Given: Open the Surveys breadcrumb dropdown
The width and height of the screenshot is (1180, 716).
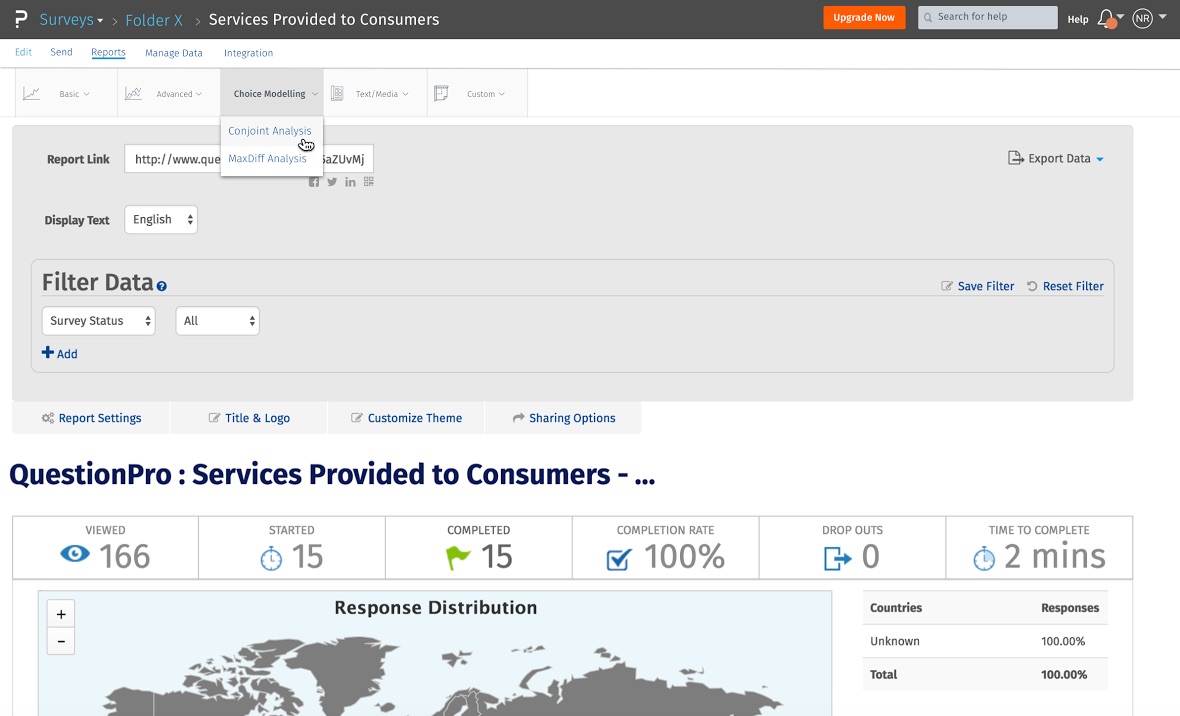Looking at the screenshot, I should 71,20.
